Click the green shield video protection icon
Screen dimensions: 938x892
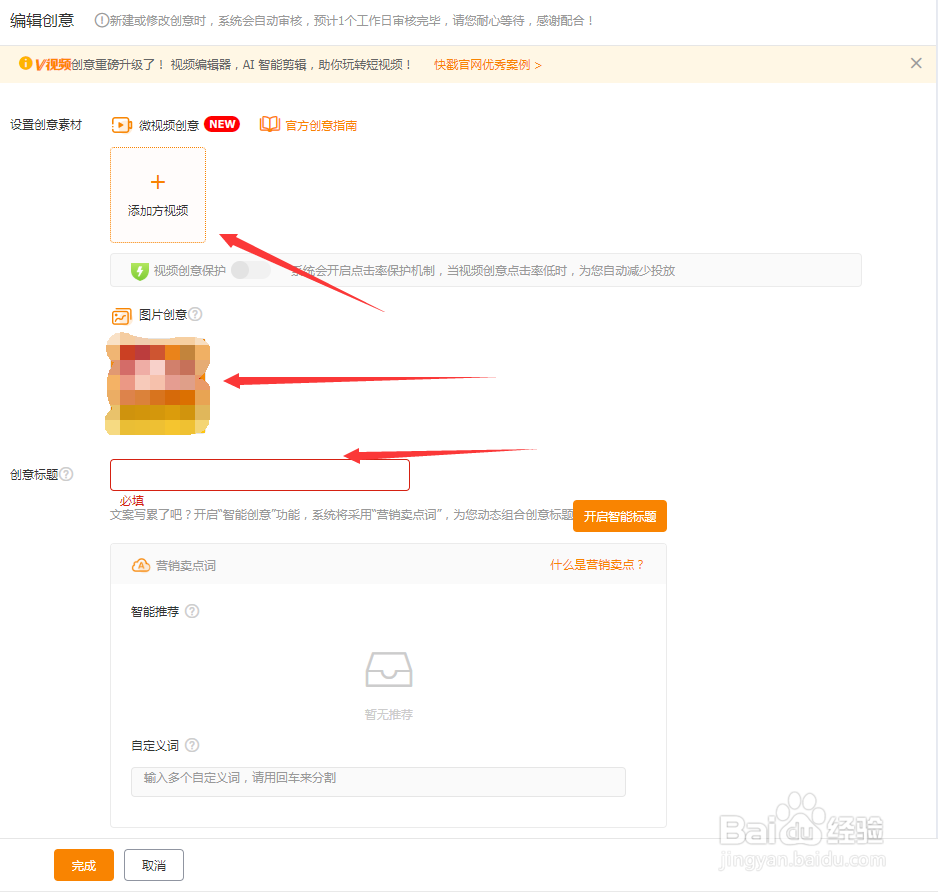point(139,271)
